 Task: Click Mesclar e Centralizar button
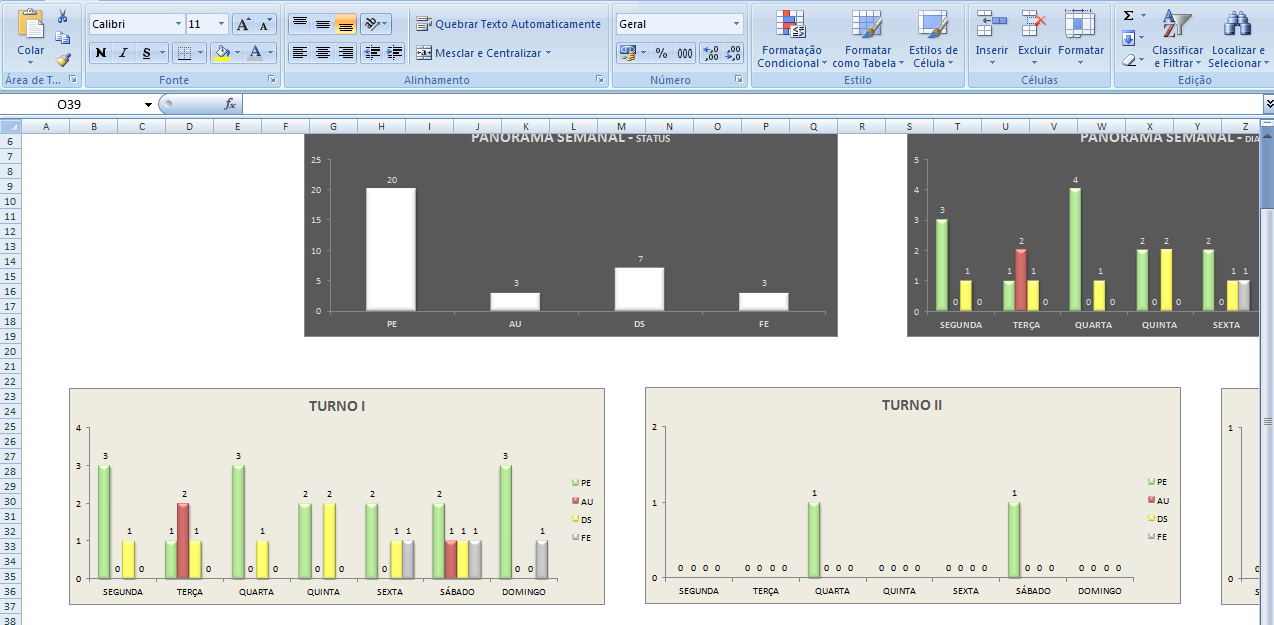(484, 53)
